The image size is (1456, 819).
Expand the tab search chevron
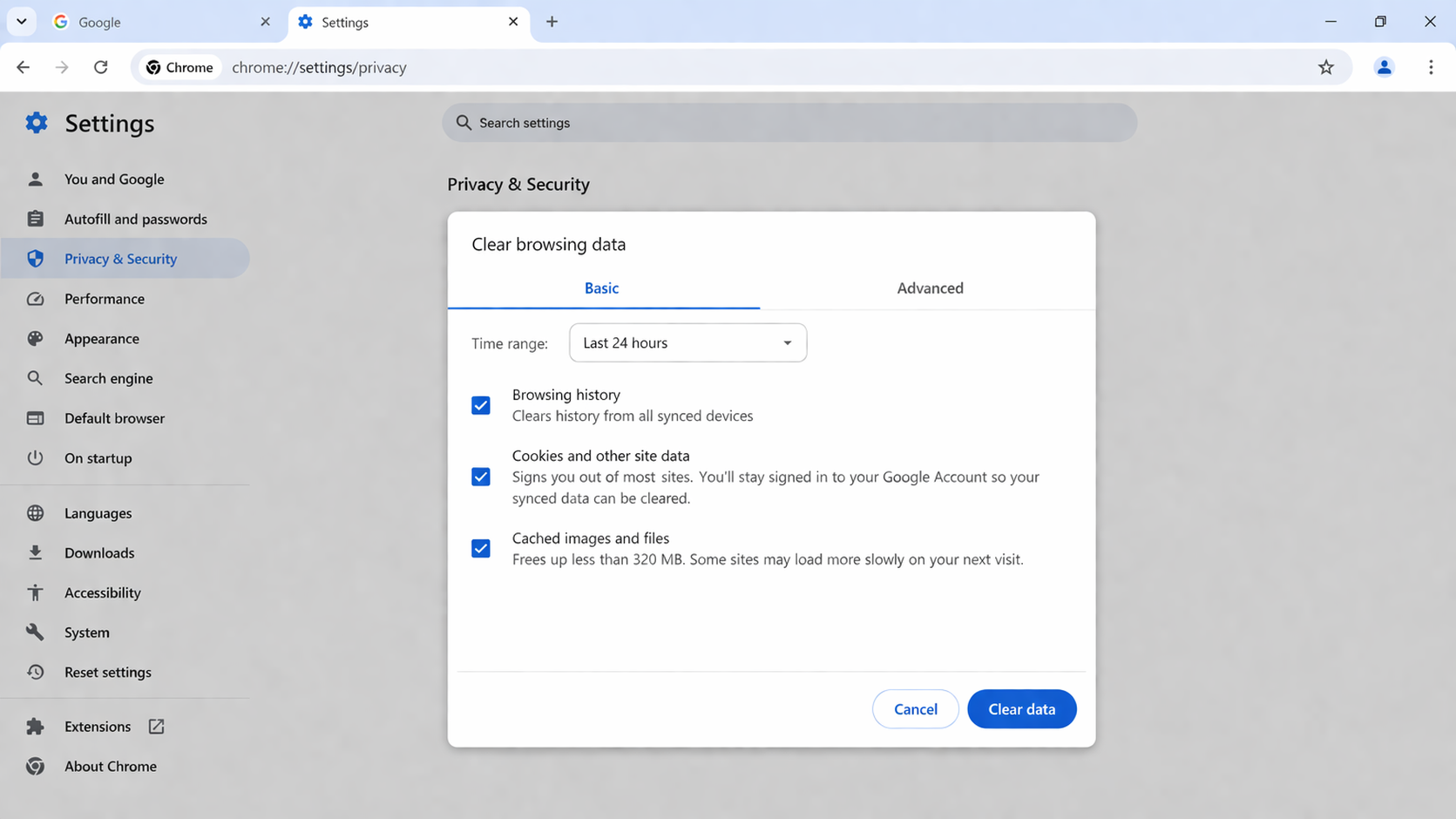(x=22, y=22)
